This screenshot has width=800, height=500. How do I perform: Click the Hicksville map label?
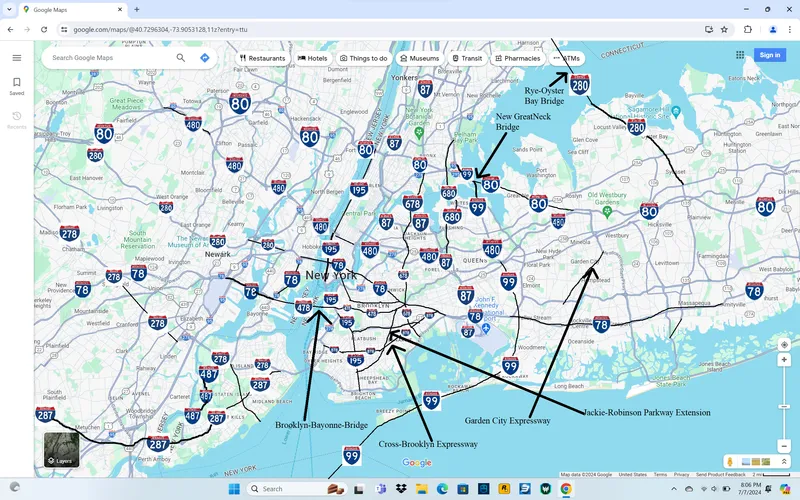click(x=660, y=224)
